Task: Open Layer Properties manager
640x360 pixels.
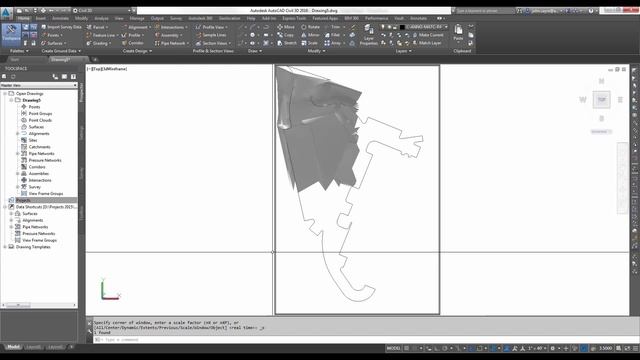Action: [x=369, y=35]
